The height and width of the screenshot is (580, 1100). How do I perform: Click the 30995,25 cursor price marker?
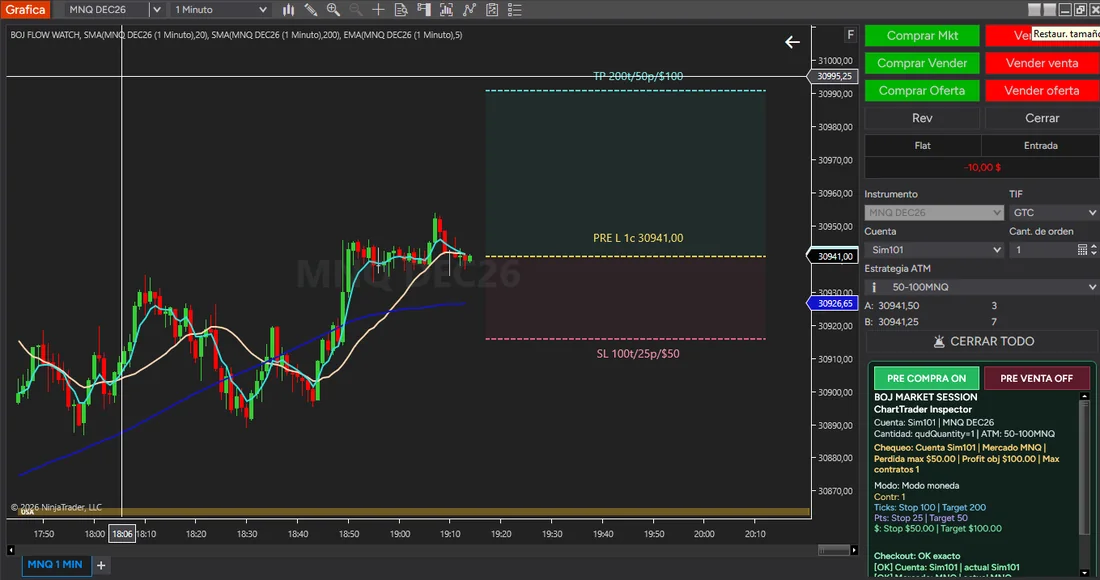[x=833, y=76]
